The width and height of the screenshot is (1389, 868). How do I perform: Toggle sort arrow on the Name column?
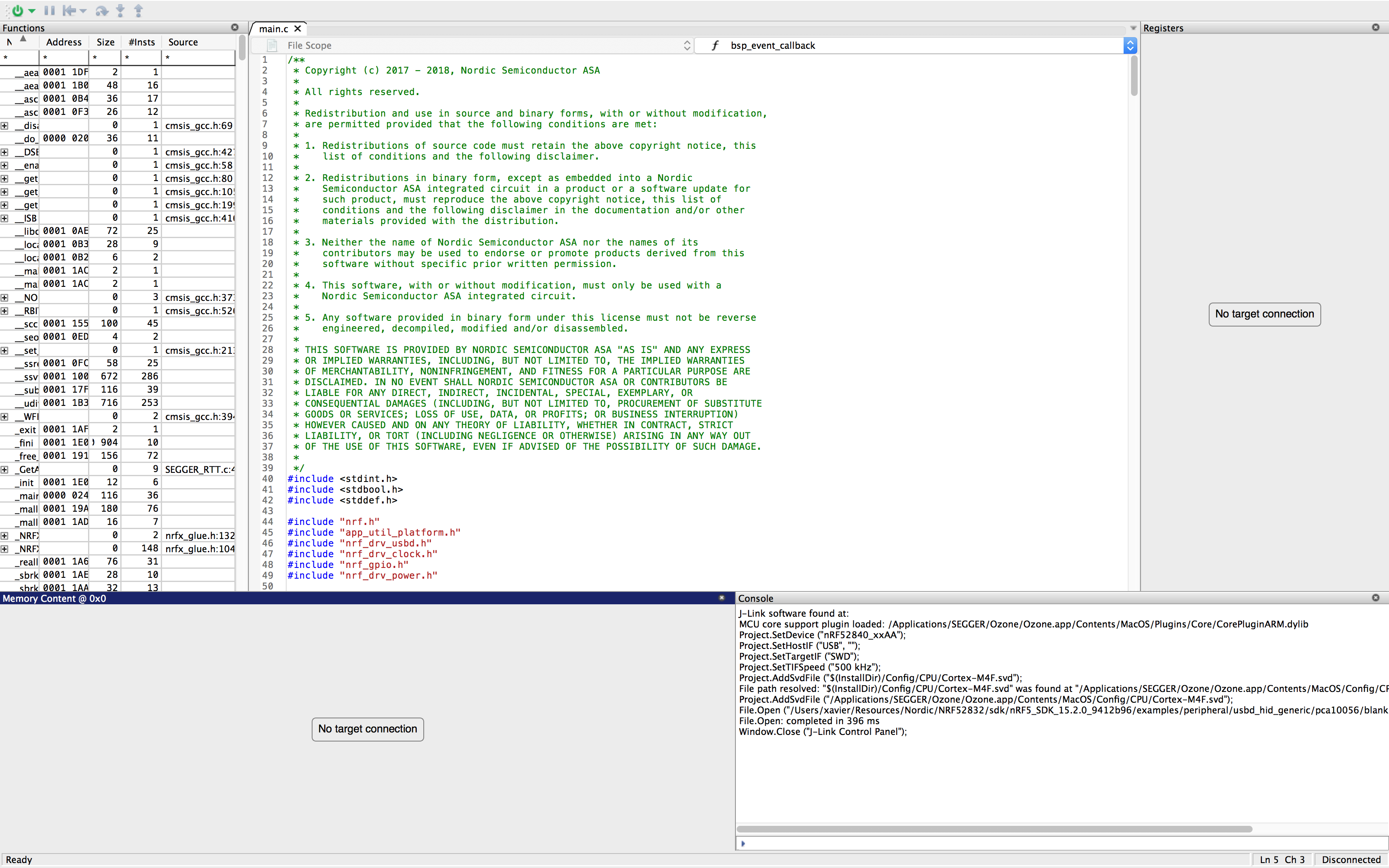23,39
